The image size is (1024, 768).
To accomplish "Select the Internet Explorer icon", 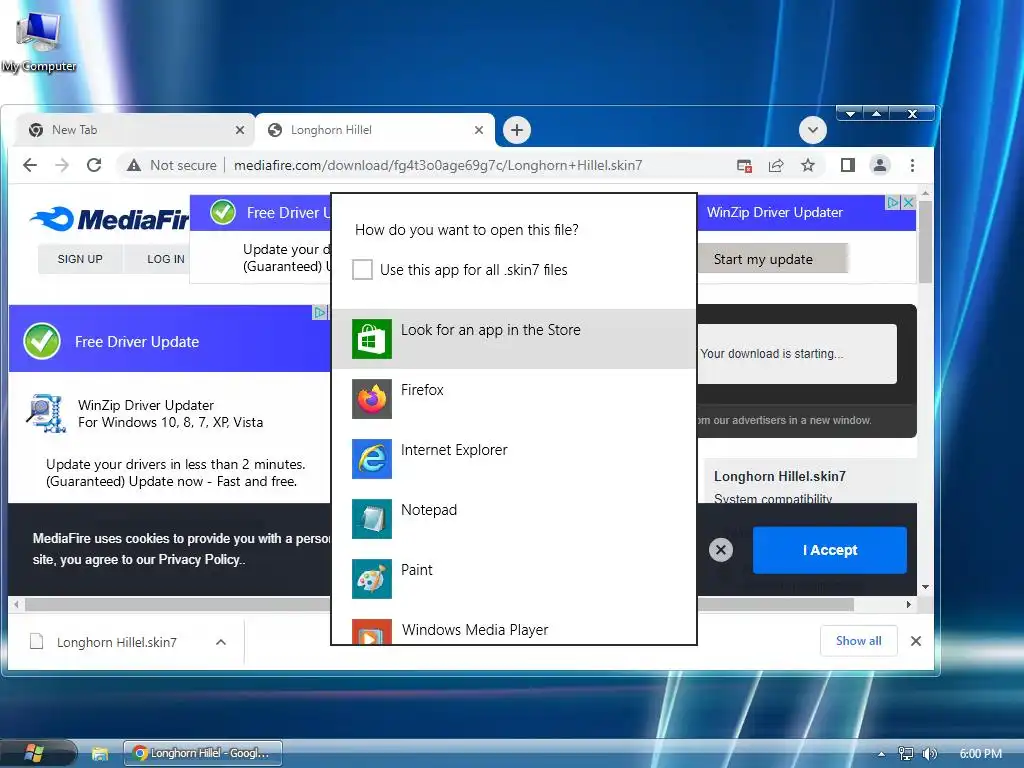I will pyautogui.click(x=372, y=459).
